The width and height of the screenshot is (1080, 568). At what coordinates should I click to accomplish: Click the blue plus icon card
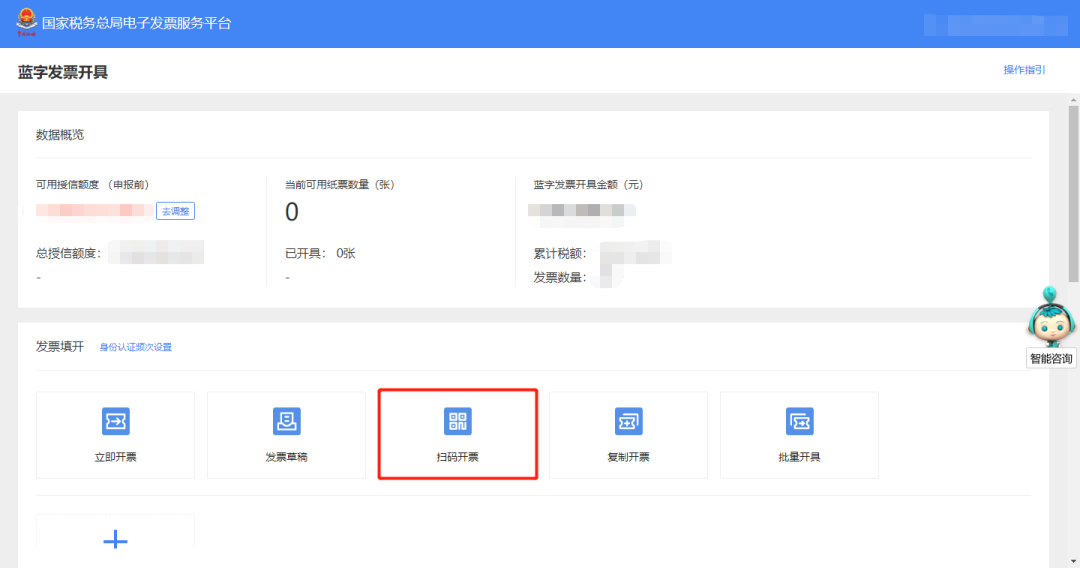(x=116, y=540)
